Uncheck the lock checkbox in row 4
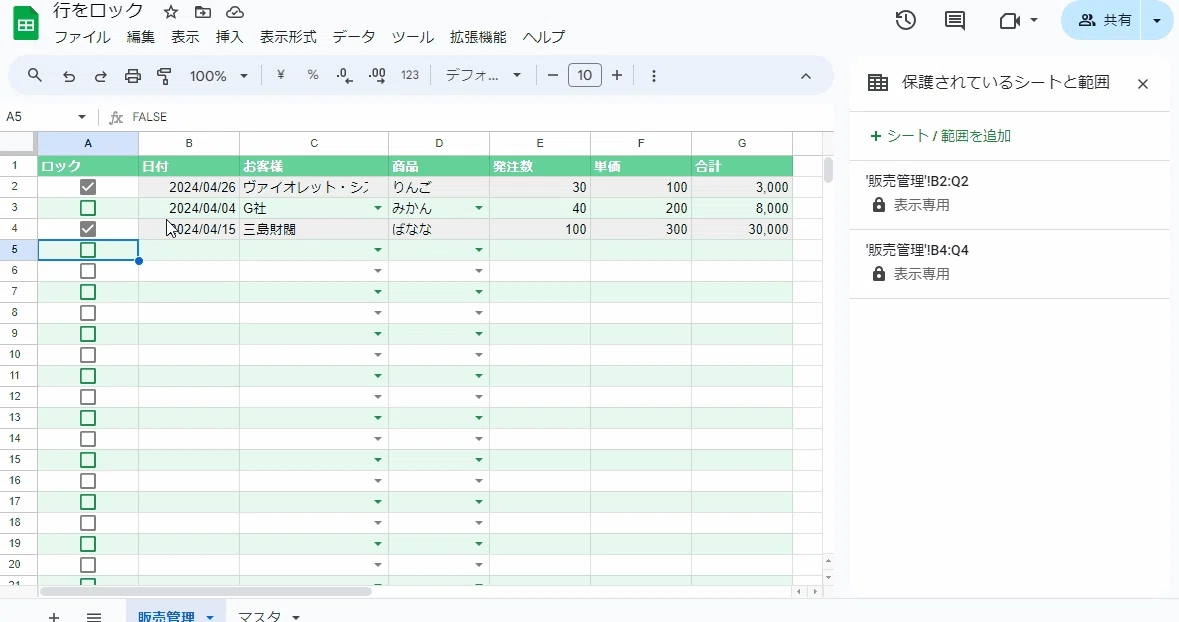The width and height of the screenshot is (1179, 622). 88,229
